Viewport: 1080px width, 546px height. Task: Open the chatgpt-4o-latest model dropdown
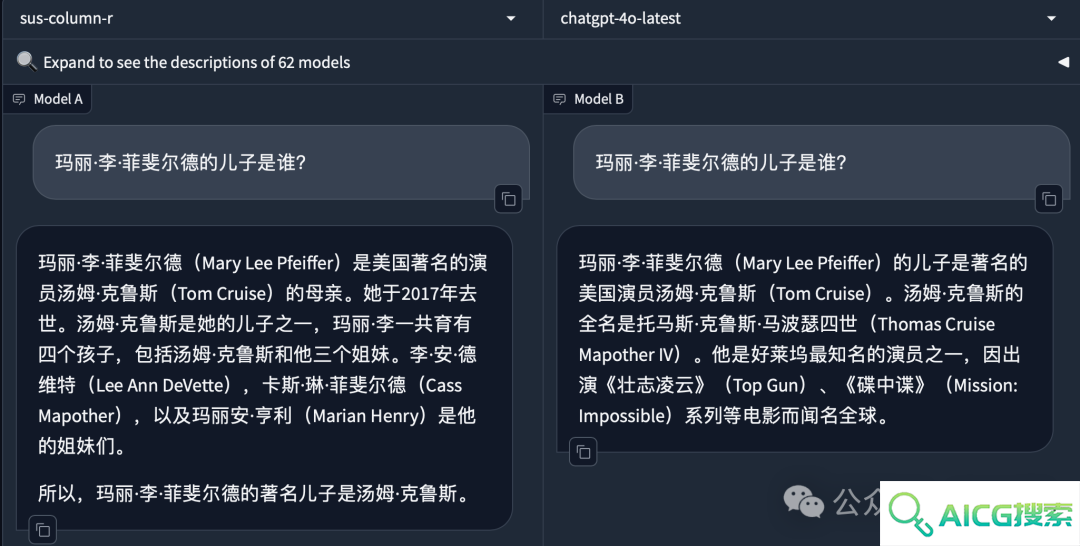(811, 19)
